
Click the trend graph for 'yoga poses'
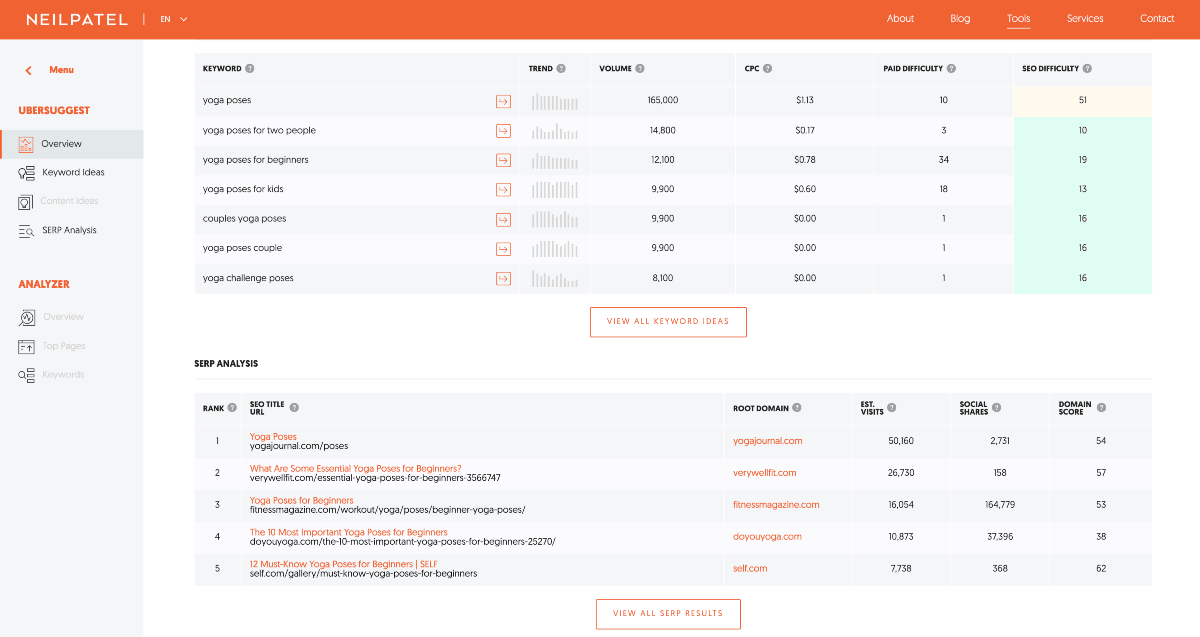click(555, 101)
